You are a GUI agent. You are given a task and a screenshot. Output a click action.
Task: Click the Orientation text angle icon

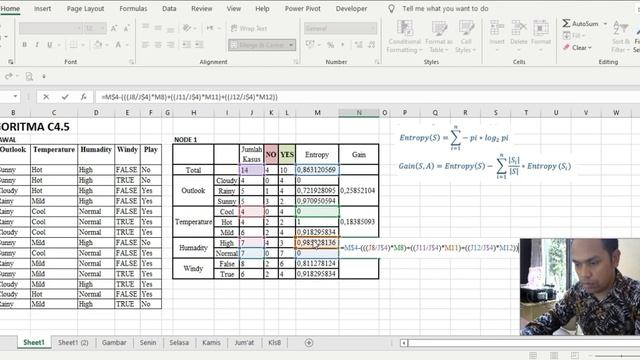[187, 28]
